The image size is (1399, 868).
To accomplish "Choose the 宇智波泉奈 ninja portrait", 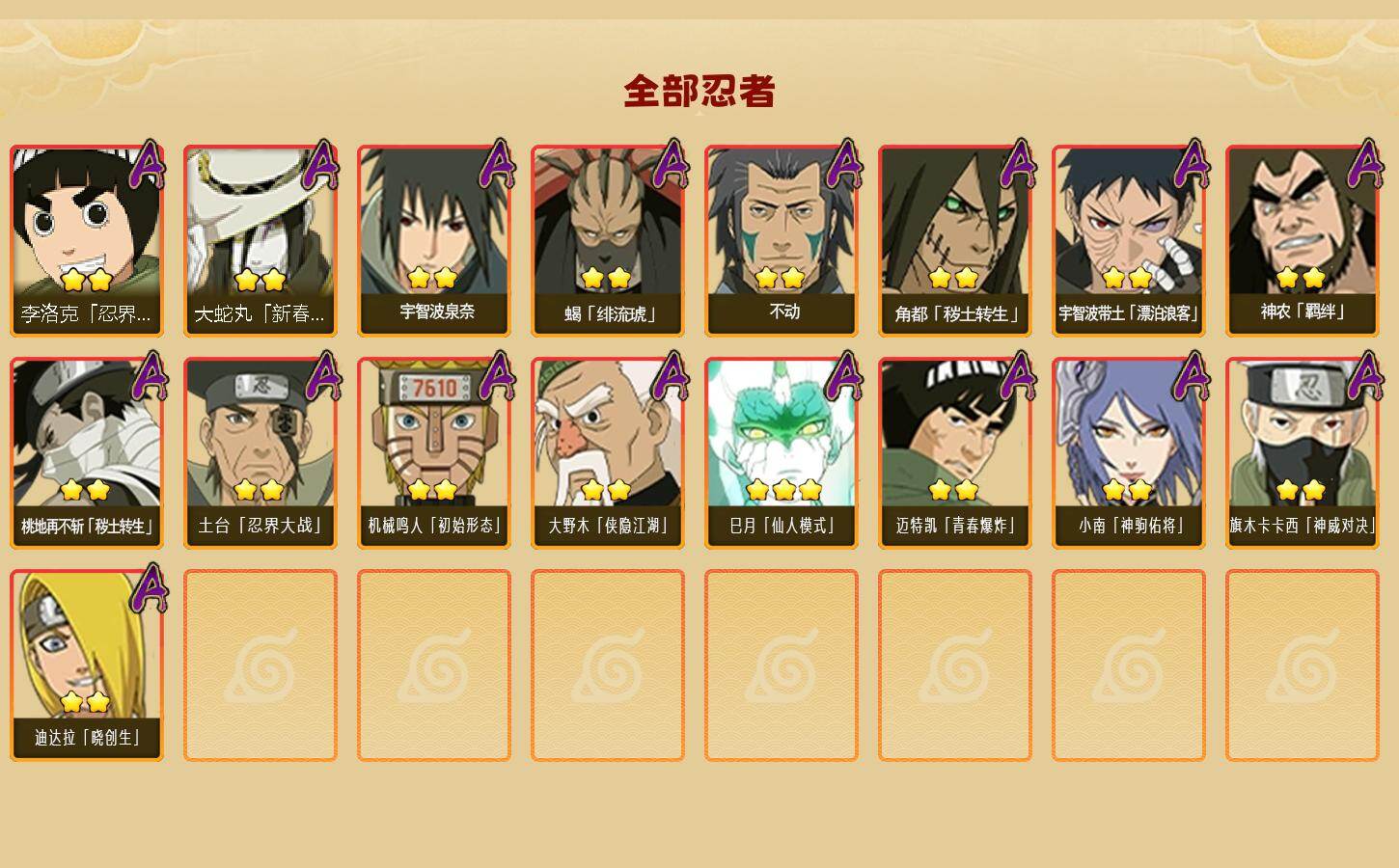I will click(434, 241).
